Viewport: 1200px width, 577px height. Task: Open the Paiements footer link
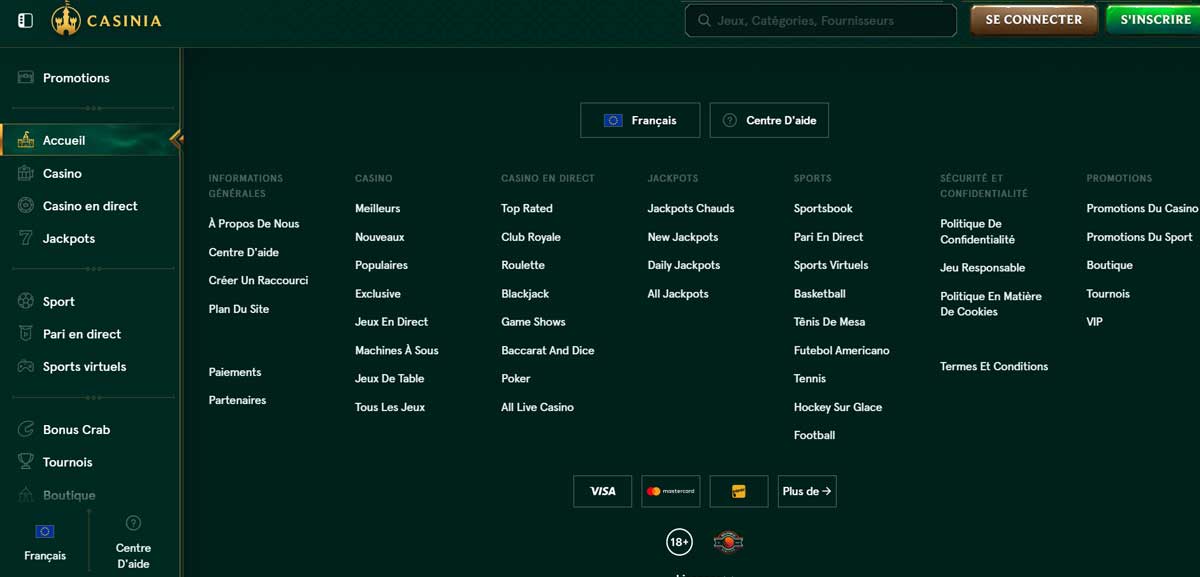tap(235, 372)
